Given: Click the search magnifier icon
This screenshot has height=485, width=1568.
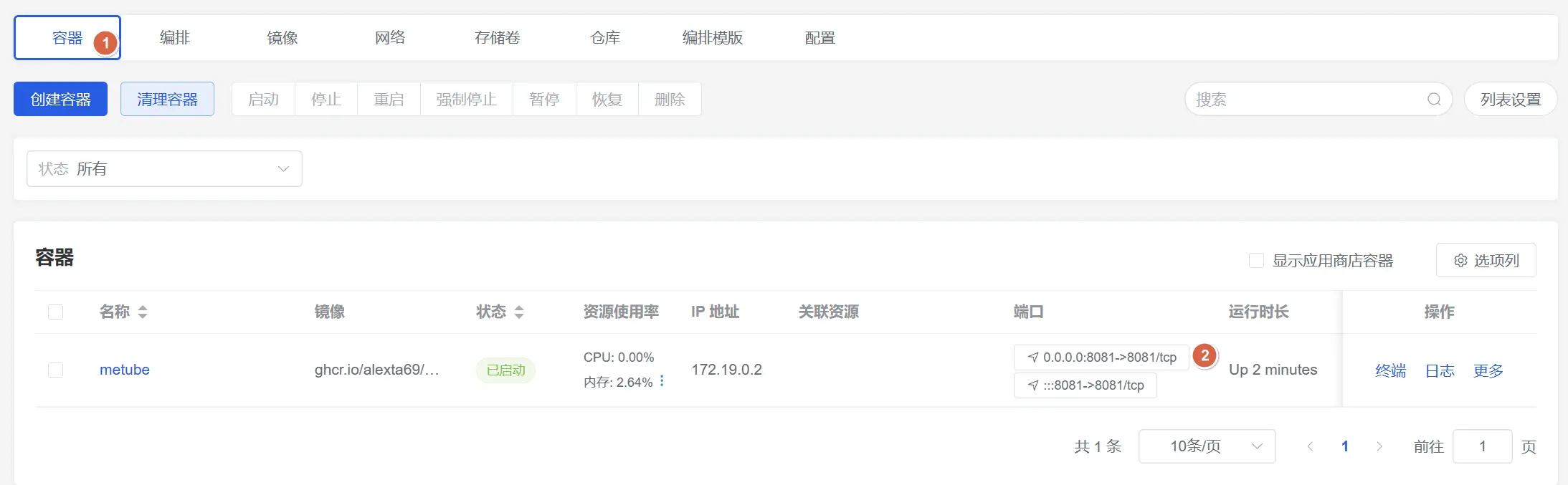Looking at the screenshot, I should tap(1433, 100).
